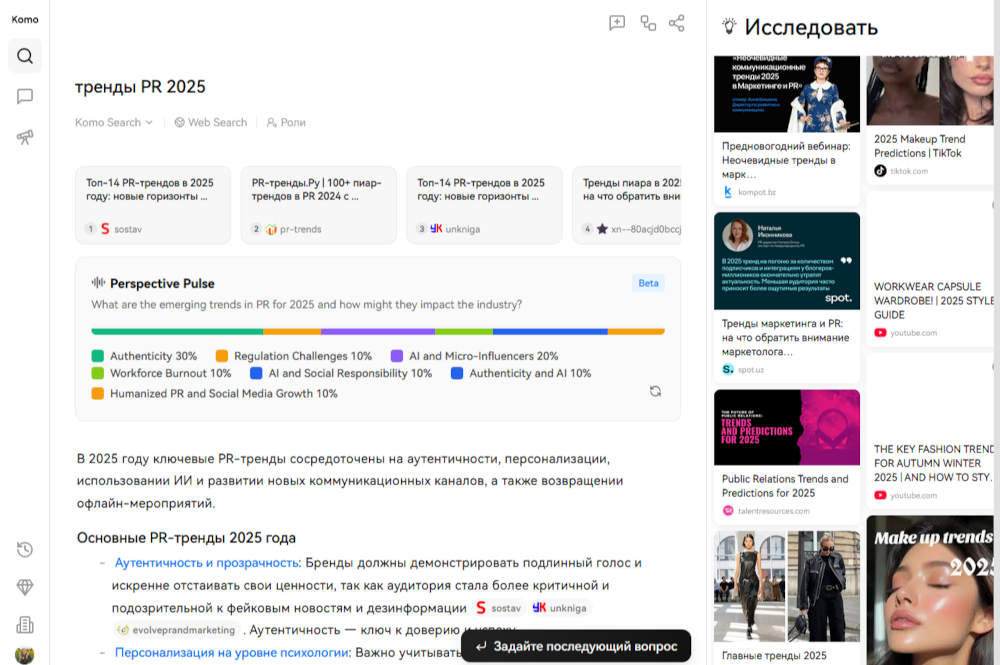Click the purple segment of the pulse bar
1000x665 pixels.
coord(378,332)
